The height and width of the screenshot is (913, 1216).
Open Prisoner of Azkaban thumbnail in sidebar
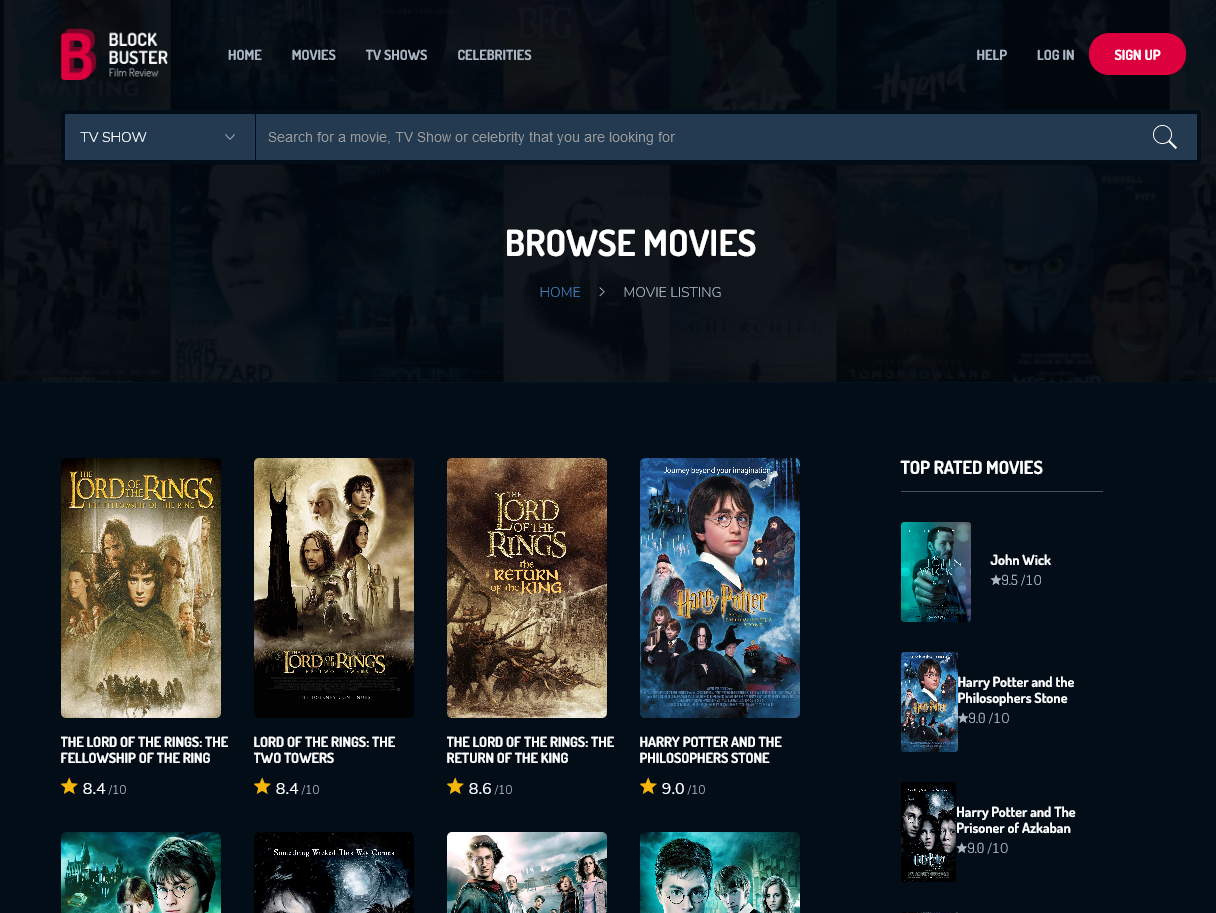[928, 832]
